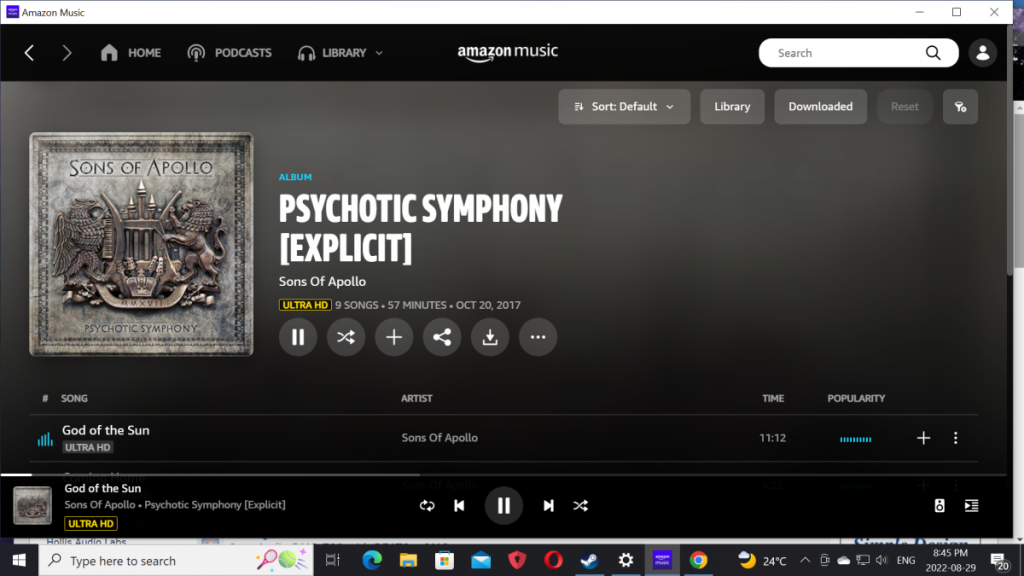Click the Song column header
Viewport: 1024px width, 576px height.
pos(74,398)
